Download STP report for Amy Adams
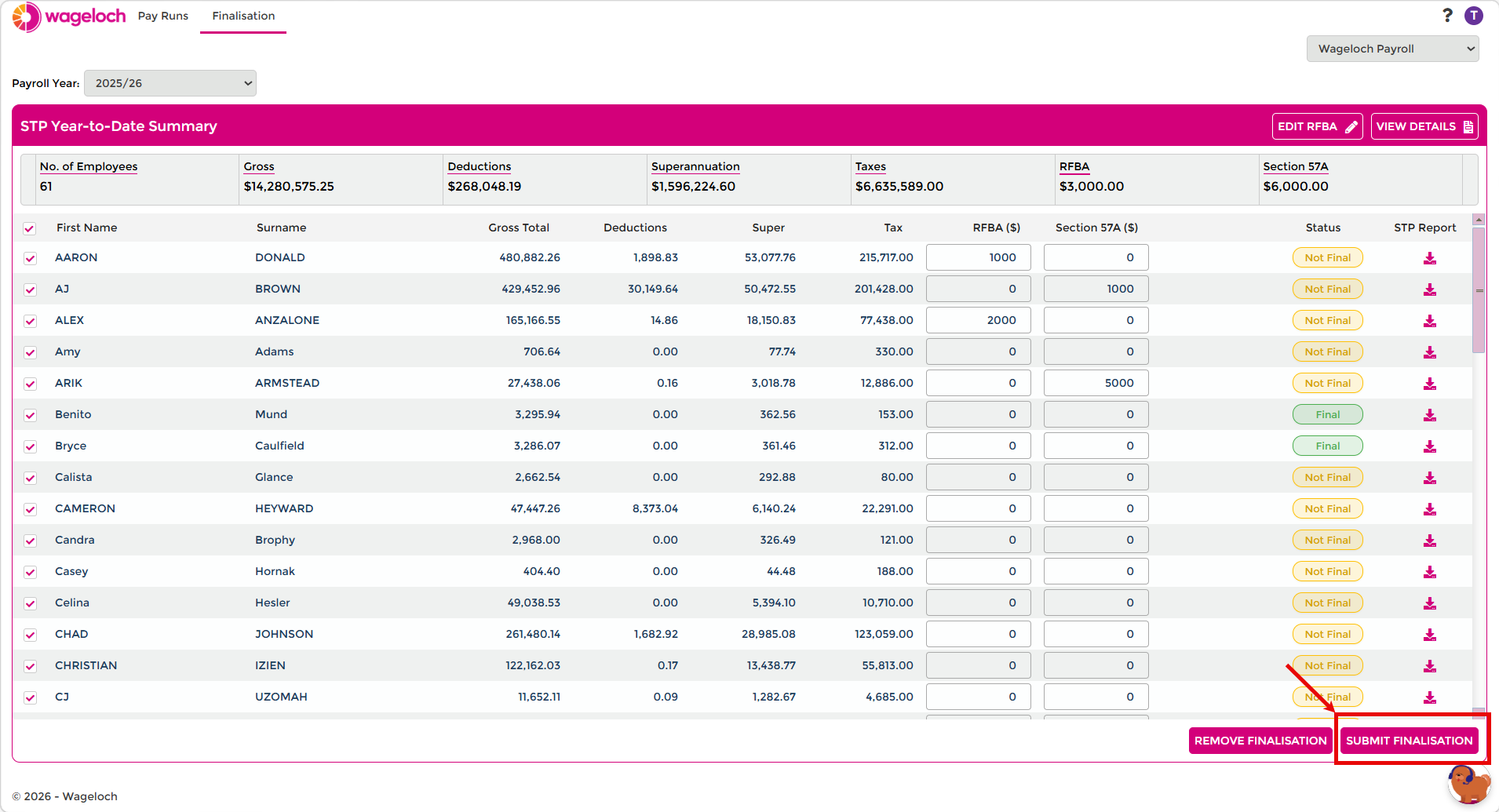 pyautogui.click(x=1430, y=352)
